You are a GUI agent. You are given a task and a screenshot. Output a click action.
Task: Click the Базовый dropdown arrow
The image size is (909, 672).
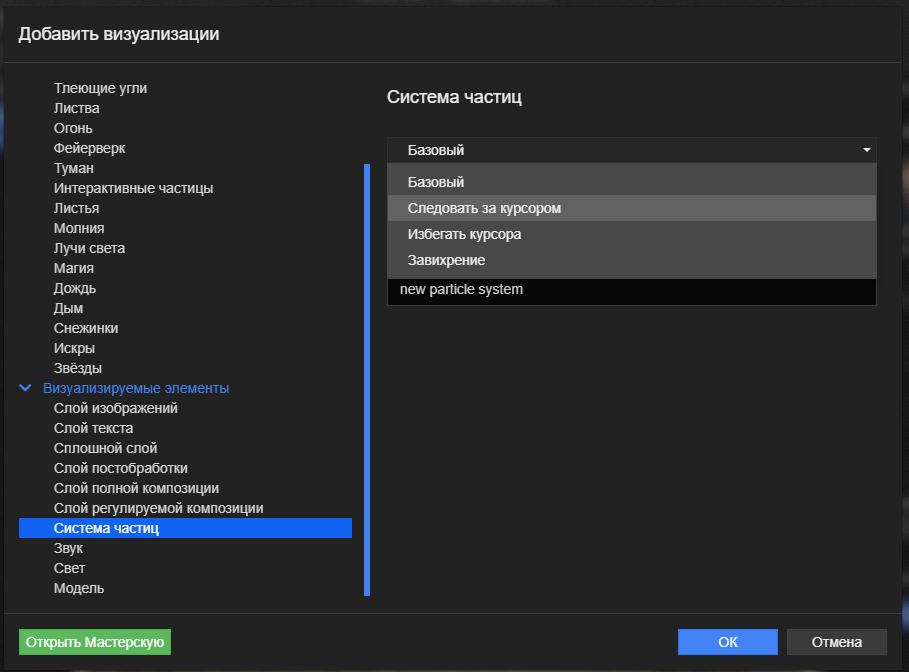[x=866, y=150]
